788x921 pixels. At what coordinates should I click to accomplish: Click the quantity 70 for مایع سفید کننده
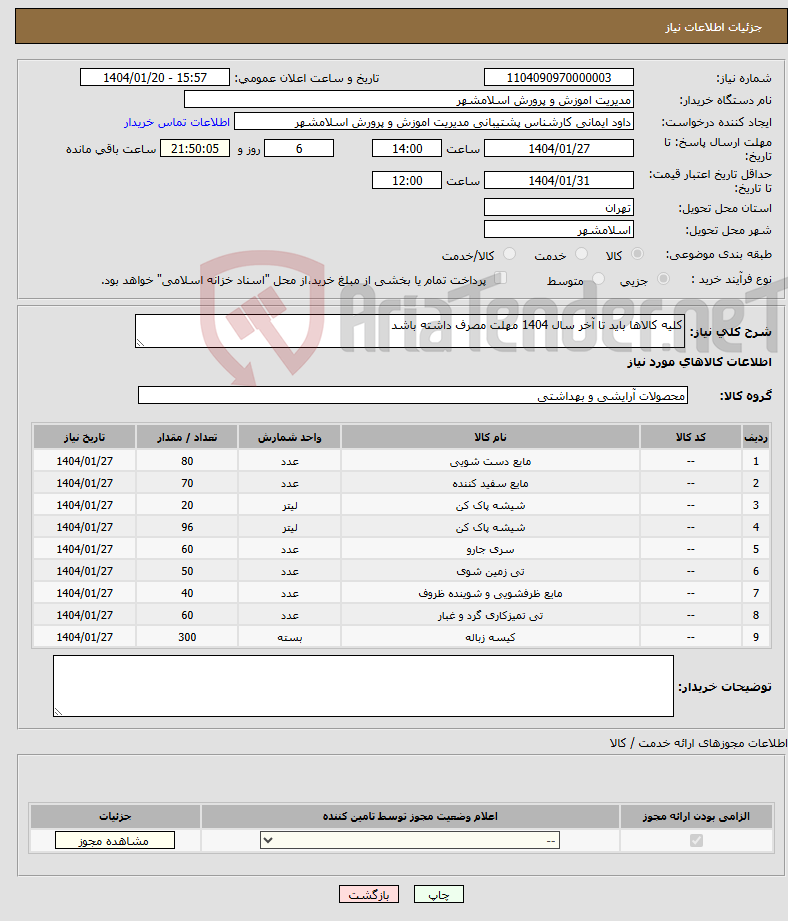point(187,483)
